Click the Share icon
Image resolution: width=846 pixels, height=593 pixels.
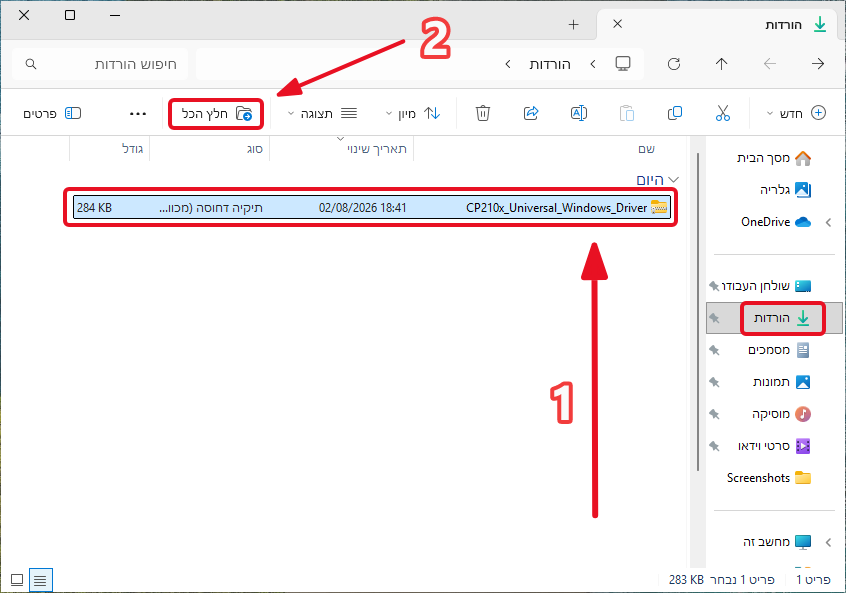click(x=531, y=113)
